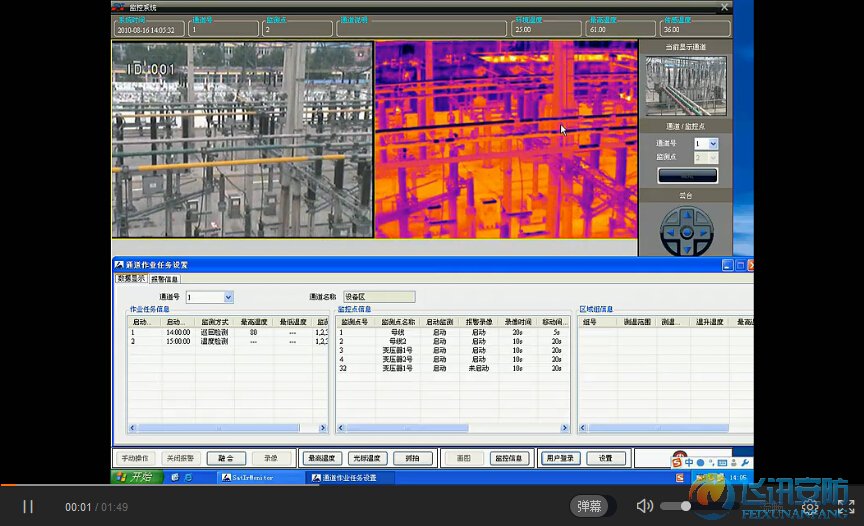Select the 数据显示 tab

pos(131,279)
